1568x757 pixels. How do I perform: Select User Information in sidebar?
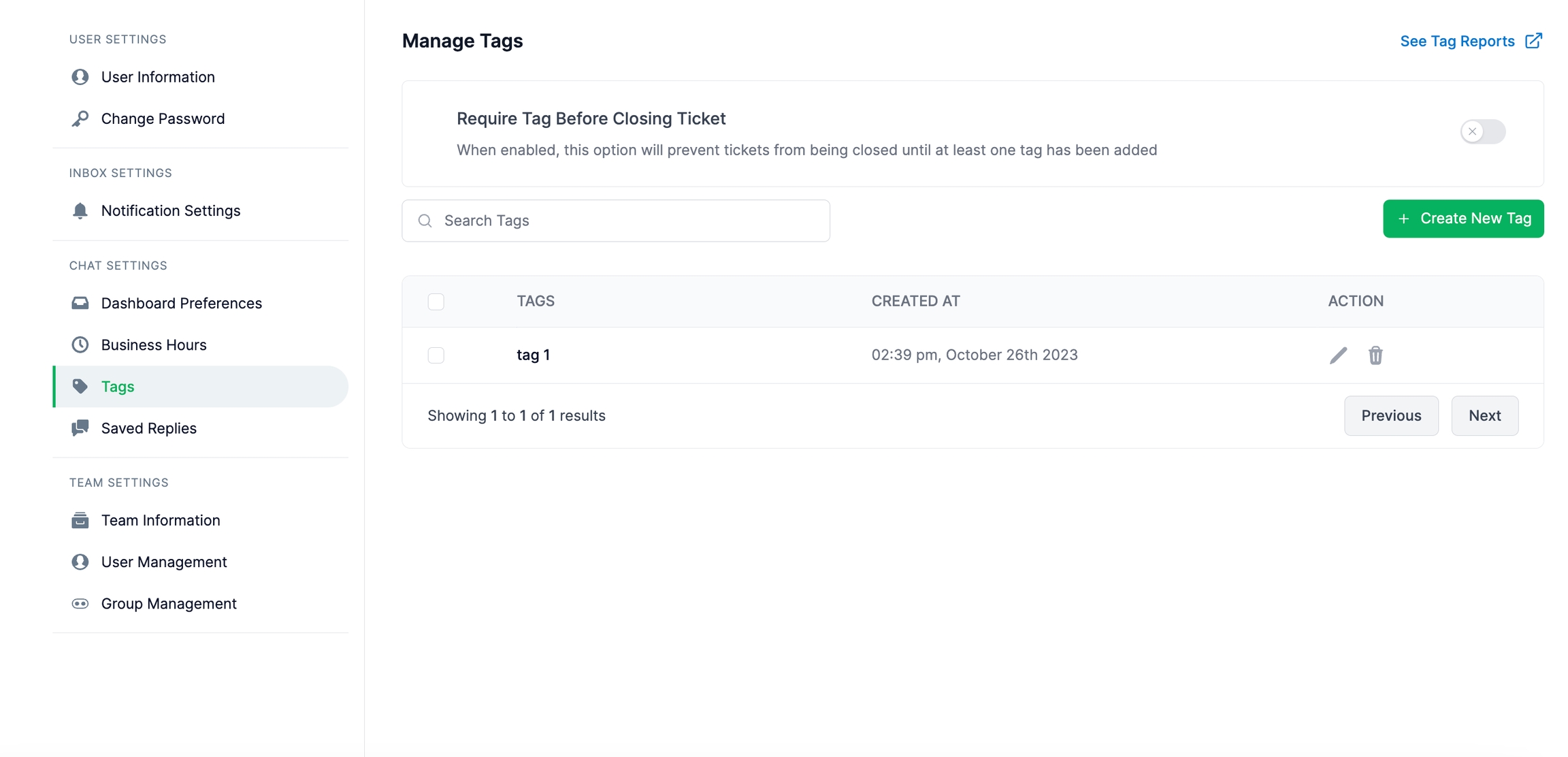[x=158, y=77]
